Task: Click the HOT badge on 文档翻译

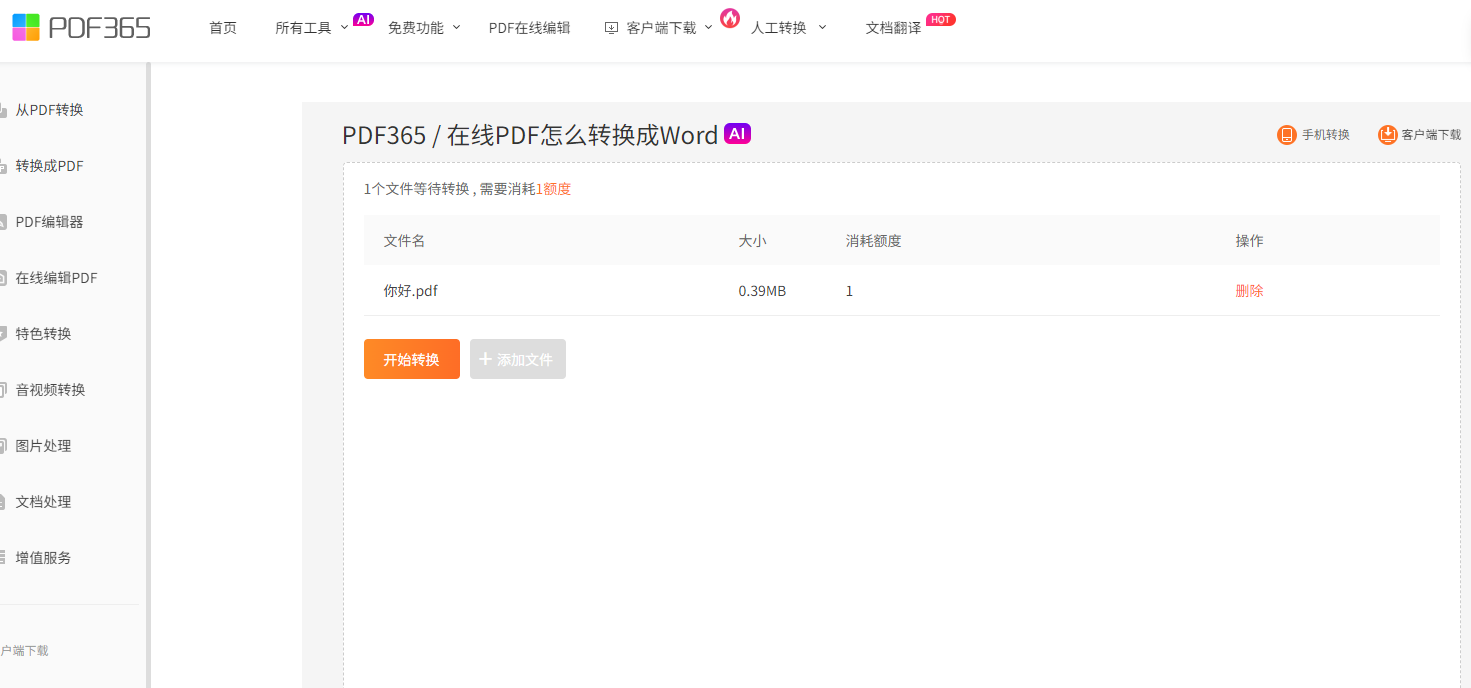Action: (x=940, y=19)
